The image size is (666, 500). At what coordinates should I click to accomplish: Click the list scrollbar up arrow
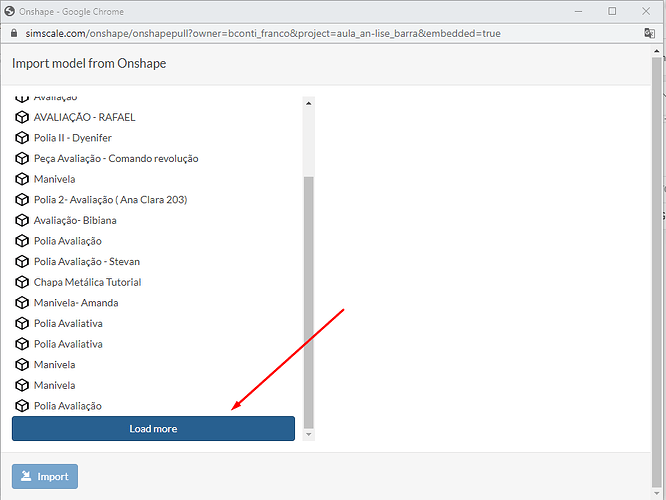309,103
